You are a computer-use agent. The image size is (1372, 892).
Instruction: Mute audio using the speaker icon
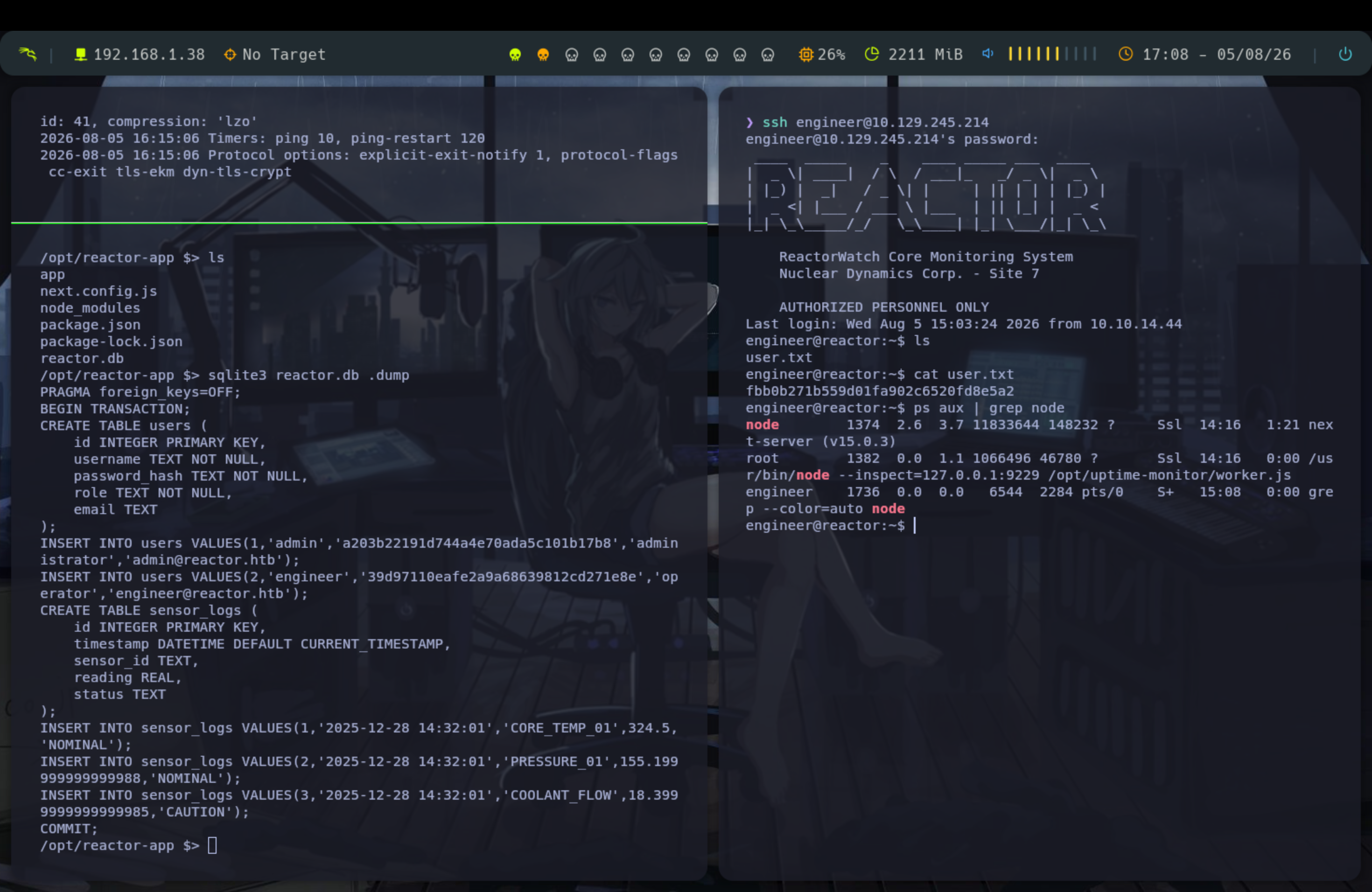tap(987, 54)
